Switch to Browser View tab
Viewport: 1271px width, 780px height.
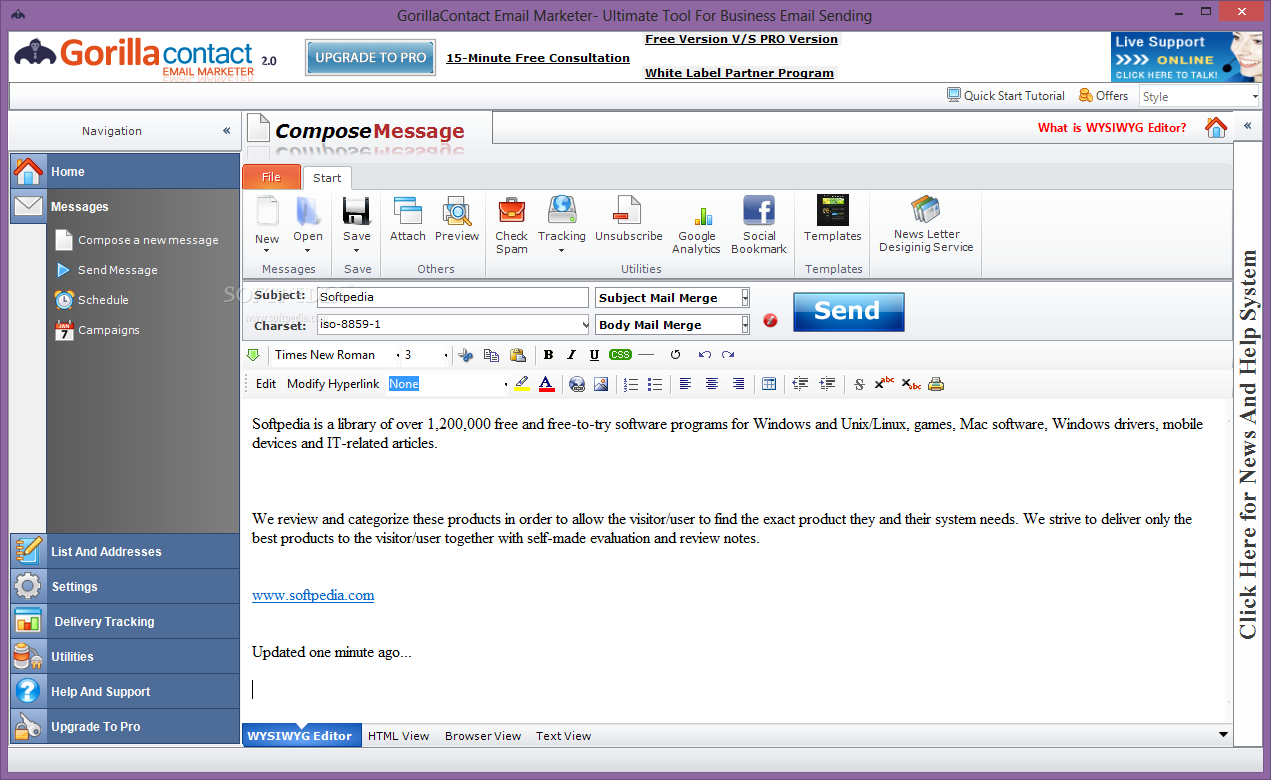[483, 736]
